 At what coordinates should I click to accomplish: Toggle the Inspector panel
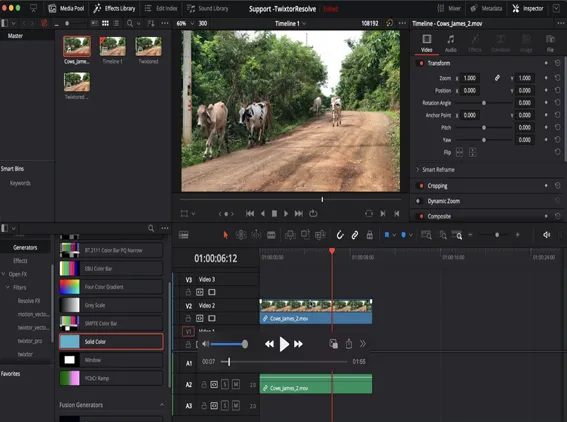pos(528,8)
